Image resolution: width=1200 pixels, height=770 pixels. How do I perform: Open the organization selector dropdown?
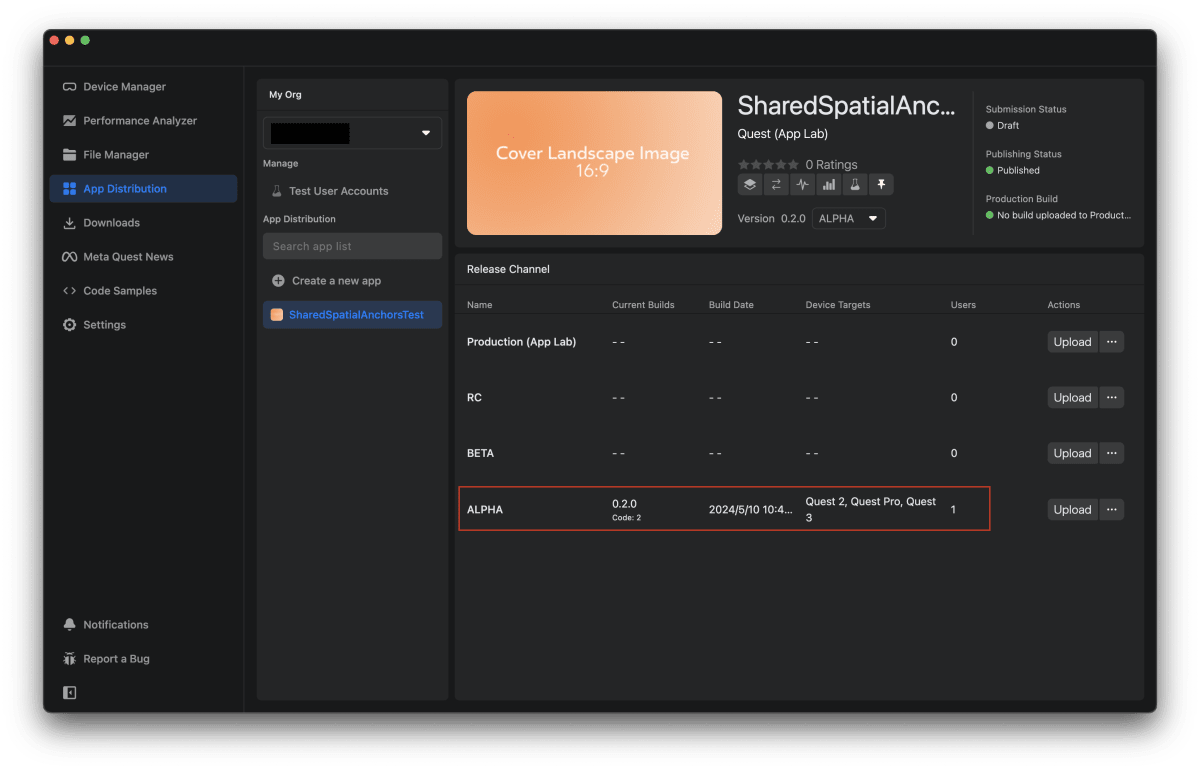352,133
